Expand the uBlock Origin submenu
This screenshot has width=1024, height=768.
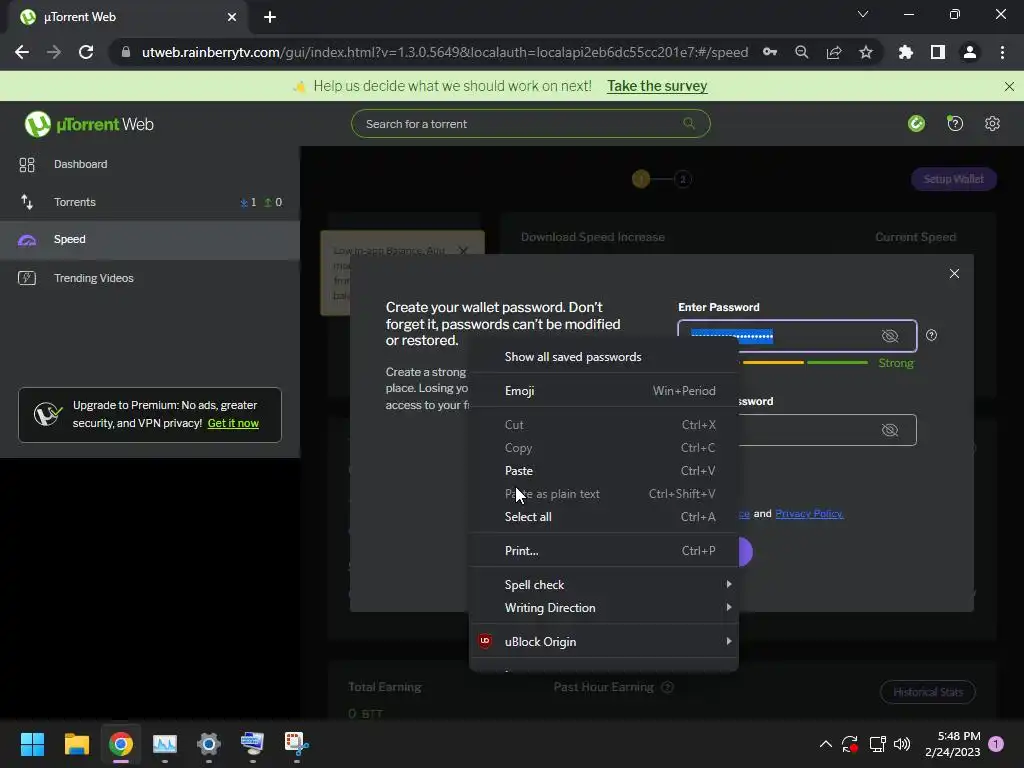pos(604,642)
